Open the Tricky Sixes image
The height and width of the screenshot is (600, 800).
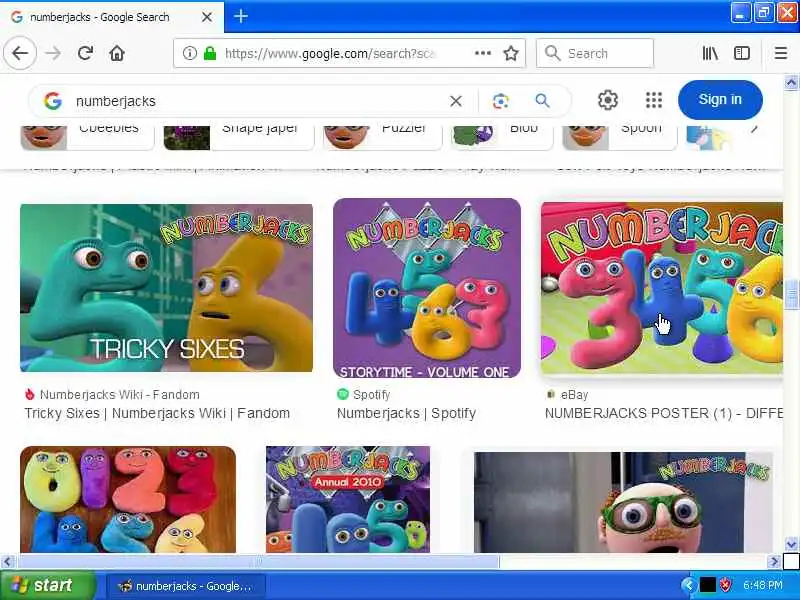click(166, 288)
